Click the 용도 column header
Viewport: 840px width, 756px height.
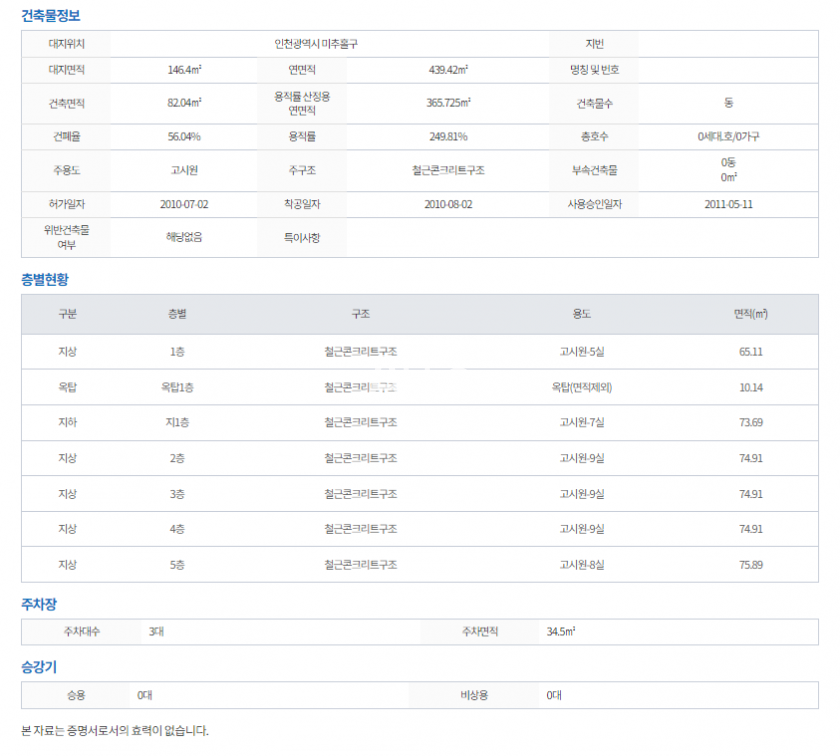tap(582, 314)
